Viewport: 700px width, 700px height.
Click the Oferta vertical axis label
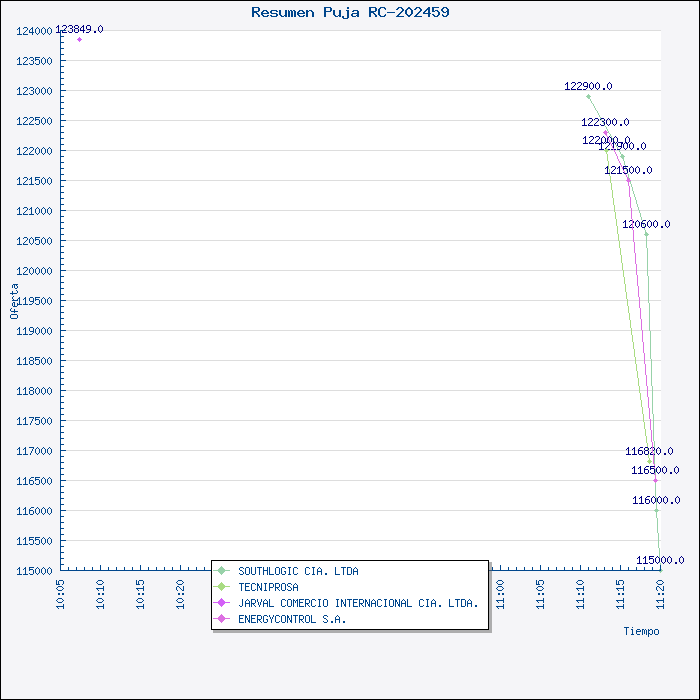coord(14,300)
